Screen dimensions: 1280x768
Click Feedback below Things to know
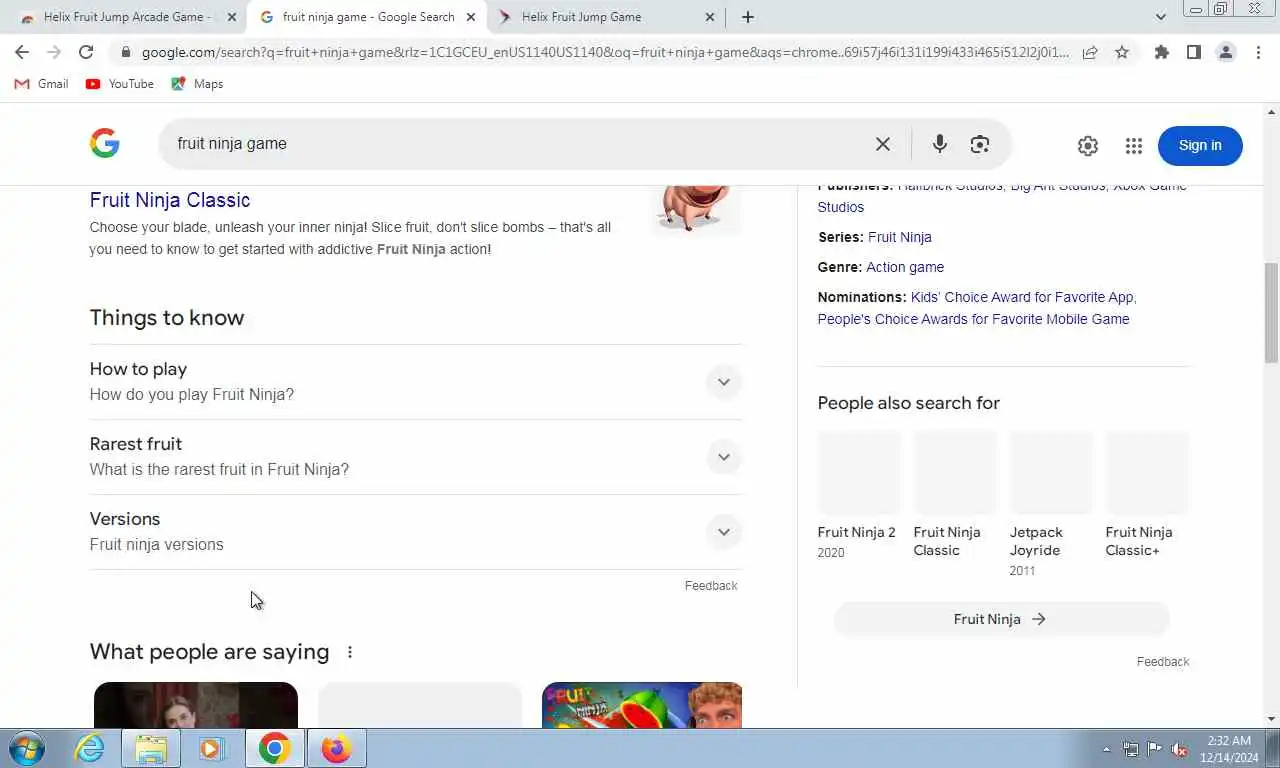[711, 586]
